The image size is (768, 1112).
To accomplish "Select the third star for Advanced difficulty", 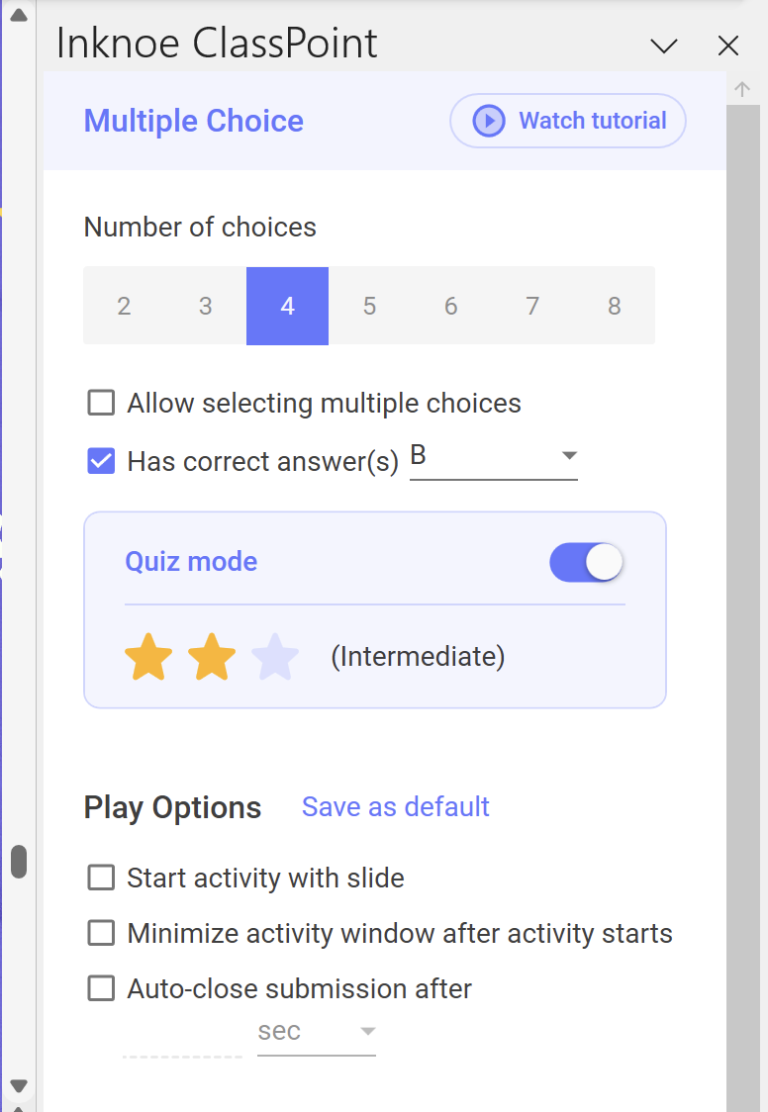I will pyautogui.click(x=274, y=657).
